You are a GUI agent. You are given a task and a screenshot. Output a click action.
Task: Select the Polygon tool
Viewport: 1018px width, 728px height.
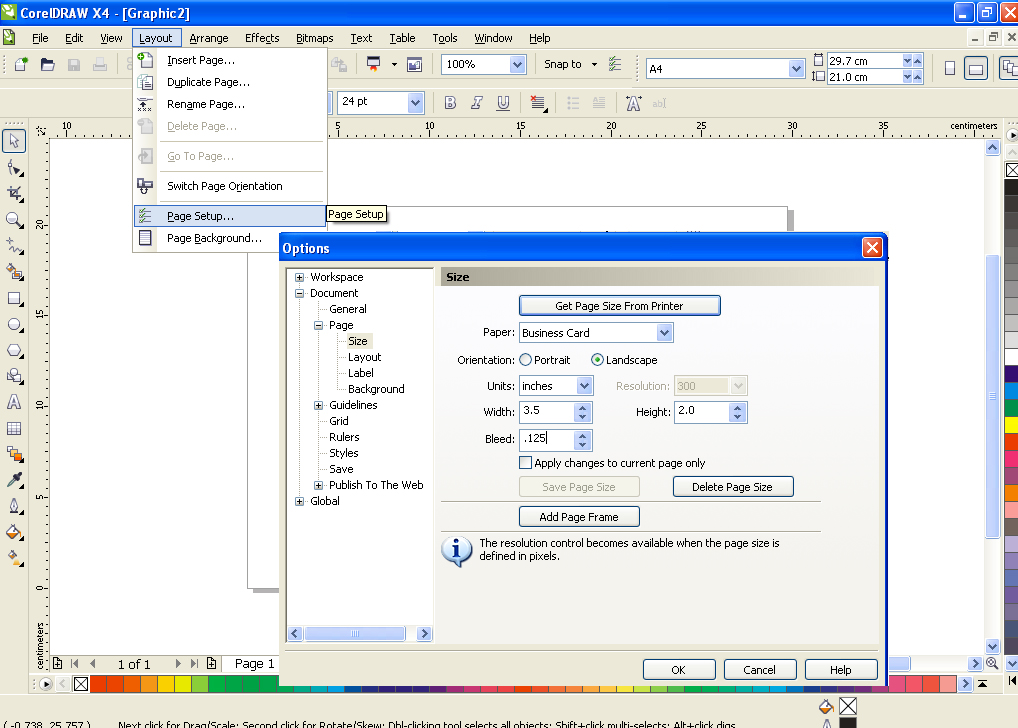point(14,351)
